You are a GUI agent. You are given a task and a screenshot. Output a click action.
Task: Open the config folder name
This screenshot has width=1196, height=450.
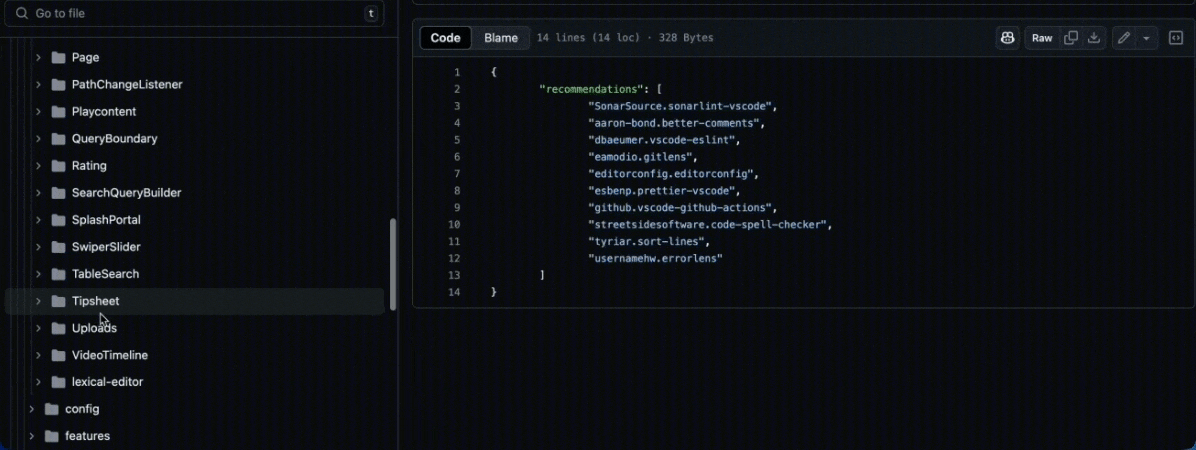[x=82, y=409]
